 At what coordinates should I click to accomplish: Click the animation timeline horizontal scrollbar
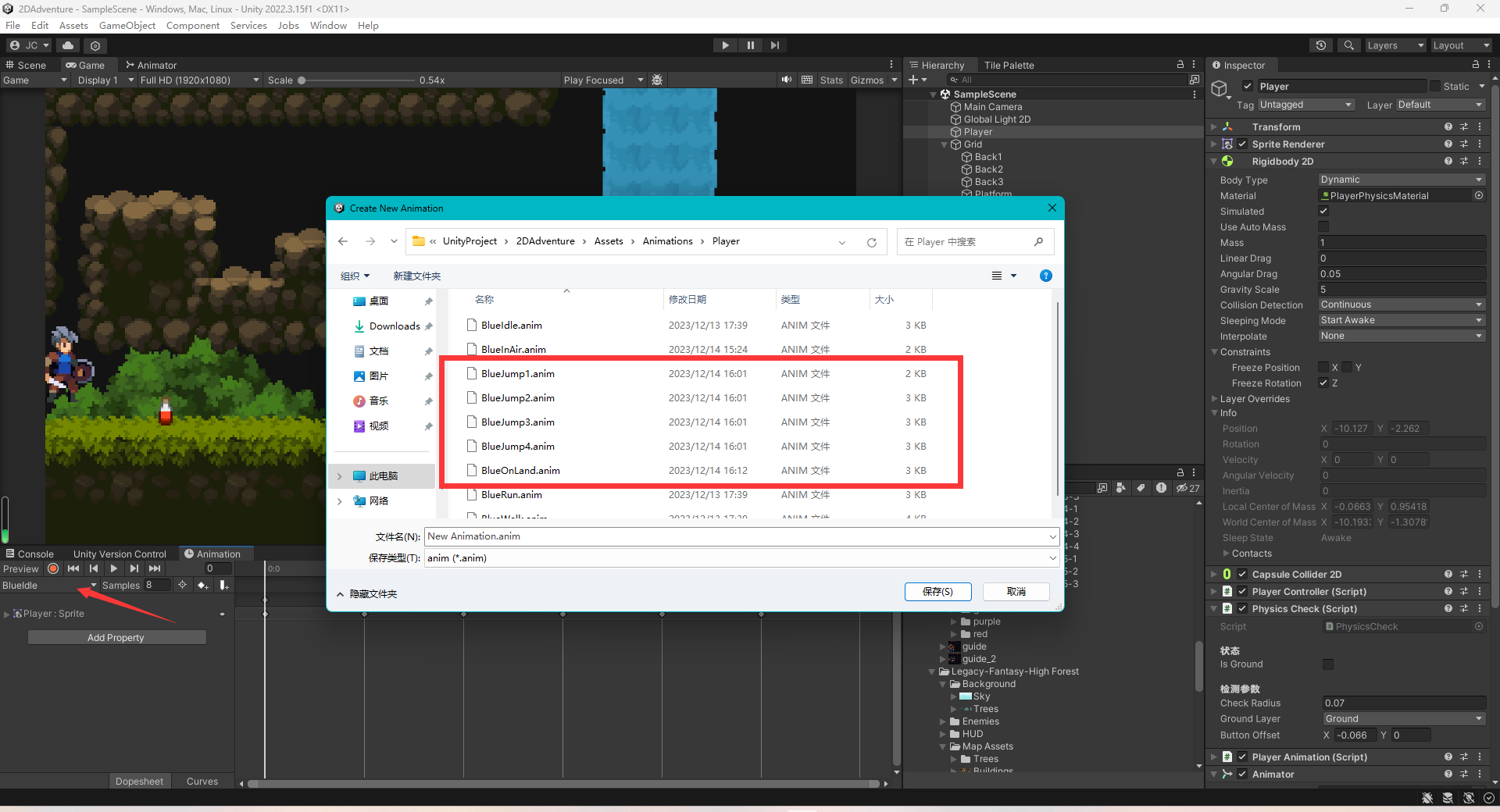tap(563, 783)
